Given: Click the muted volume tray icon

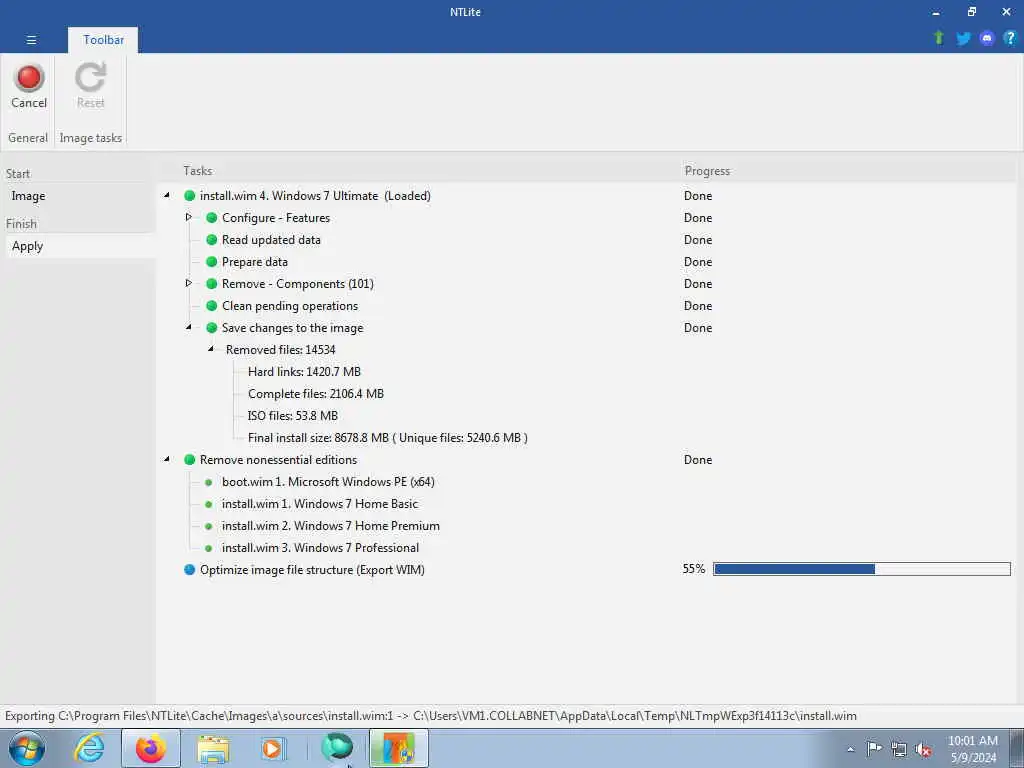Looking at the screenshot, I should [923, 749].
